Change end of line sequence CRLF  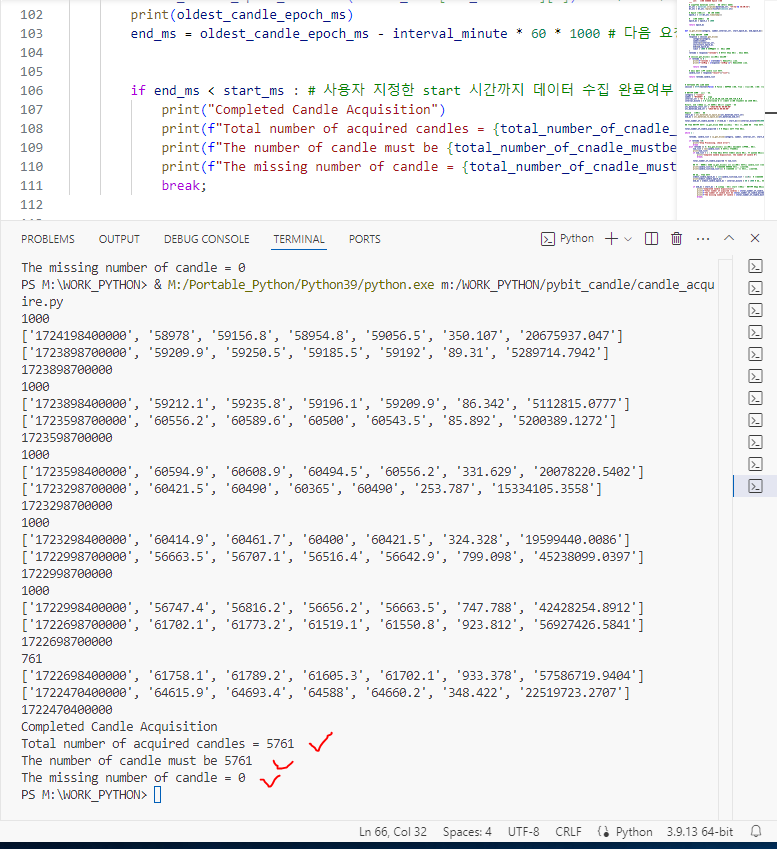(568, 832)
